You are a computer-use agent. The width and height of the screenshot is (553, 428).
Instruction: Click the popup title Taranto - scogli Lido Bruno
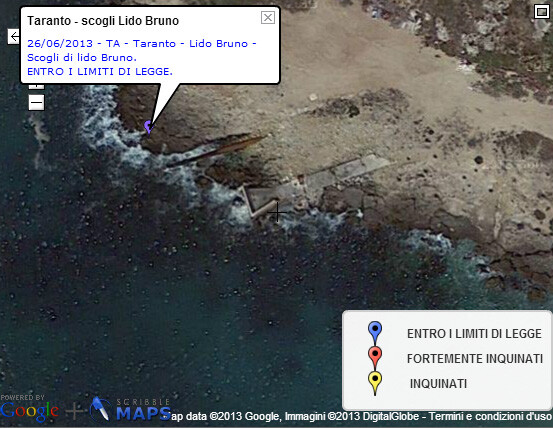click(103, 21)
